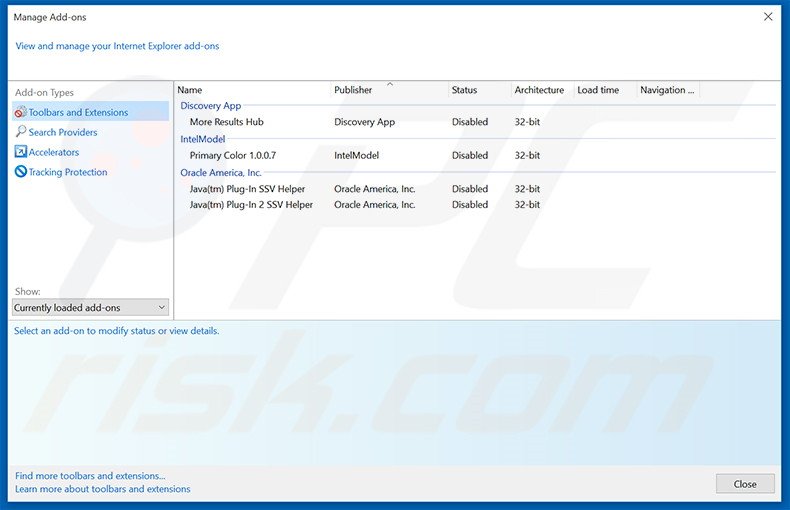
Task: Select Java(tm) Plug-In 2 SSV Helper row
Action: pos(251,205)
